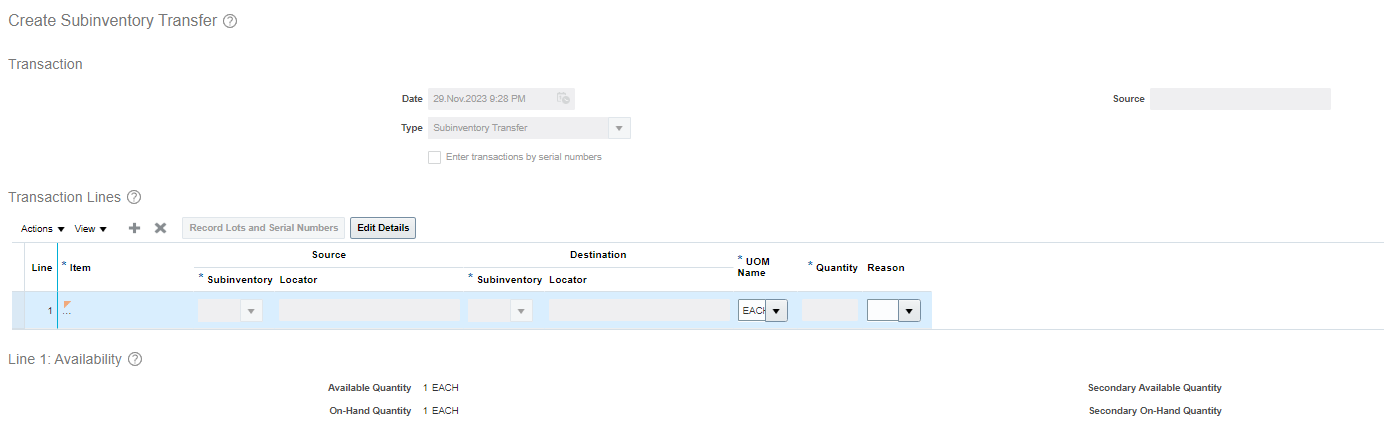The width and height of the screenshot is (1384, 426).
Task: Open the Actions menu
Action: [43, 228]
